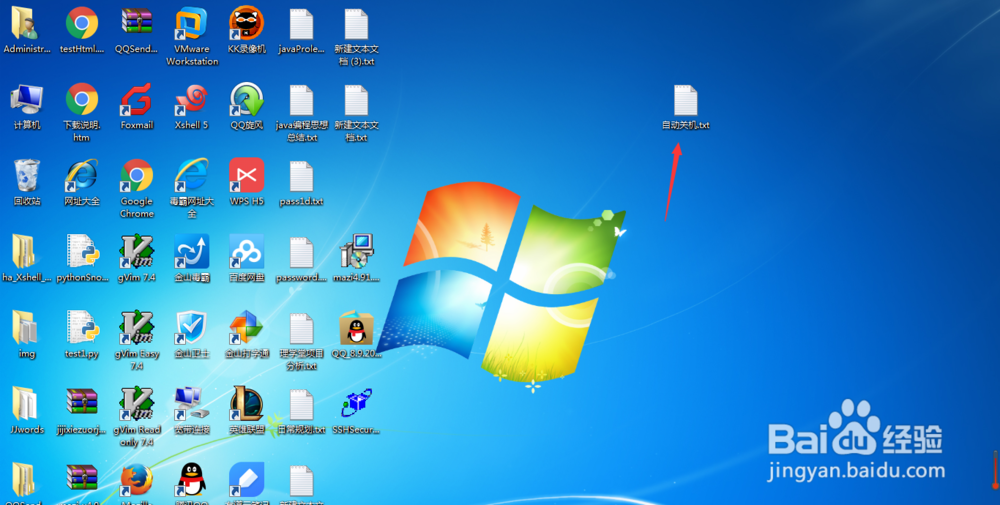
Task: Select the testHtml... Chrome file icon
Action: pos(82,31)
